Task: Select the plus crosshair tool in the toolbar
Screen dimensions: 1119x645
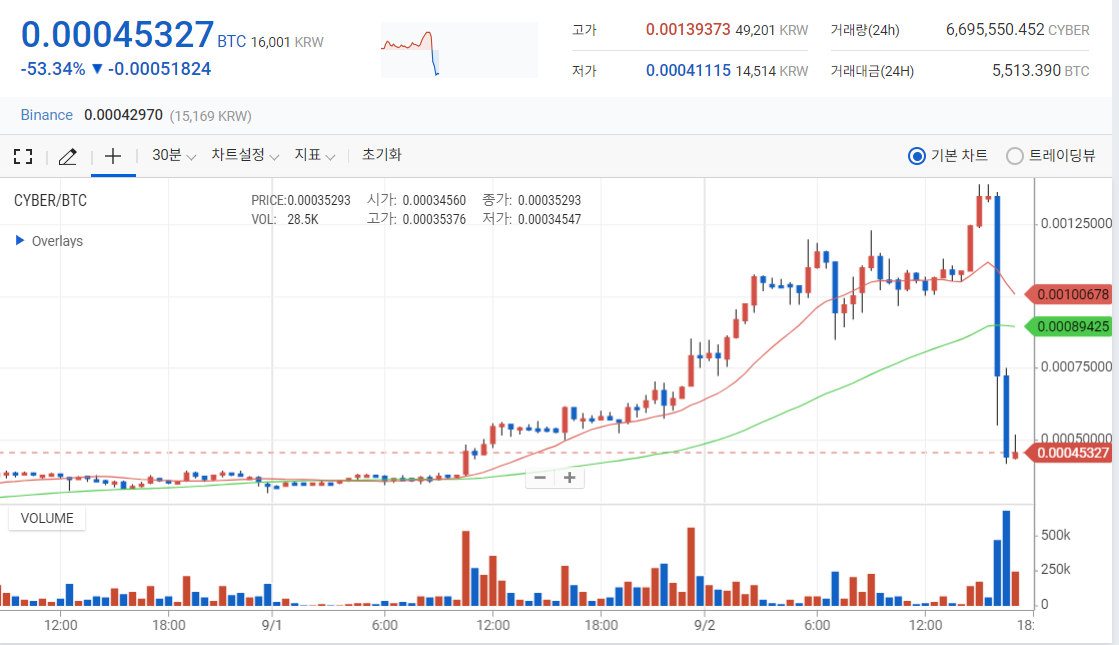Action: (112, 155)
